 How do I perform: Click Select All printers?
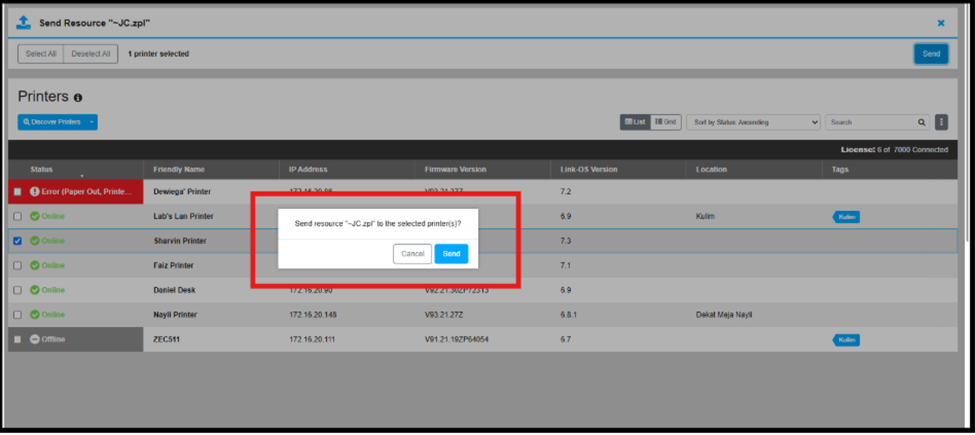[x=41, y=54]
